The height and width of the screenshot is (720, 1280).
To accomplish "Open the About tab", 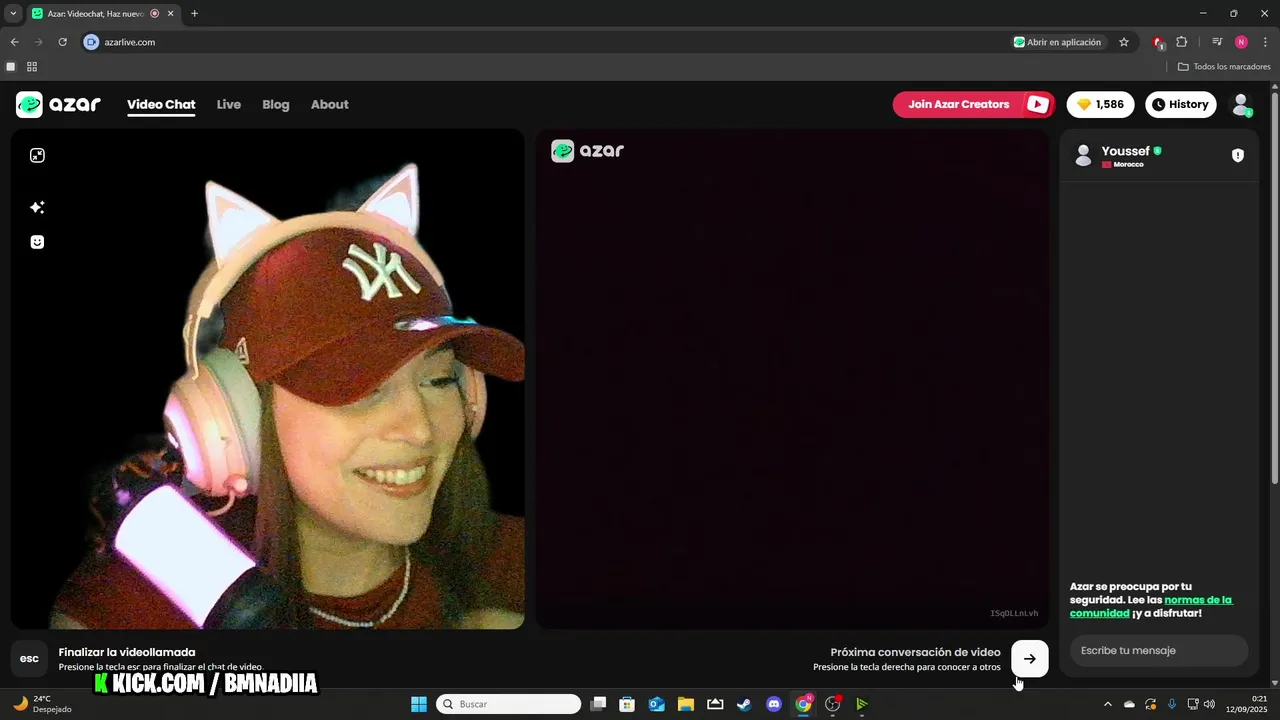I will 330,104.
